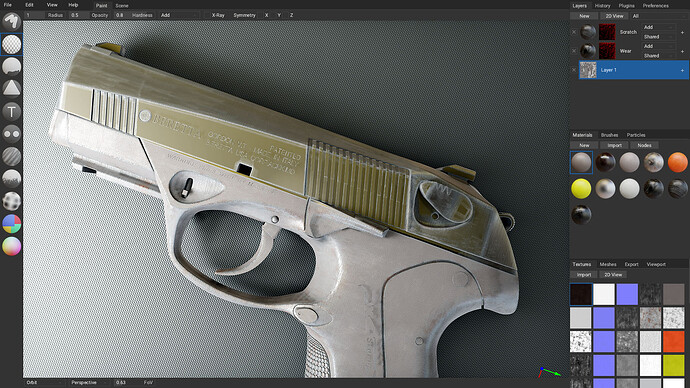Open plus menu for Scratch layer
The height and width of the screenshot is (388, 690).
click(x=682, y=32)
